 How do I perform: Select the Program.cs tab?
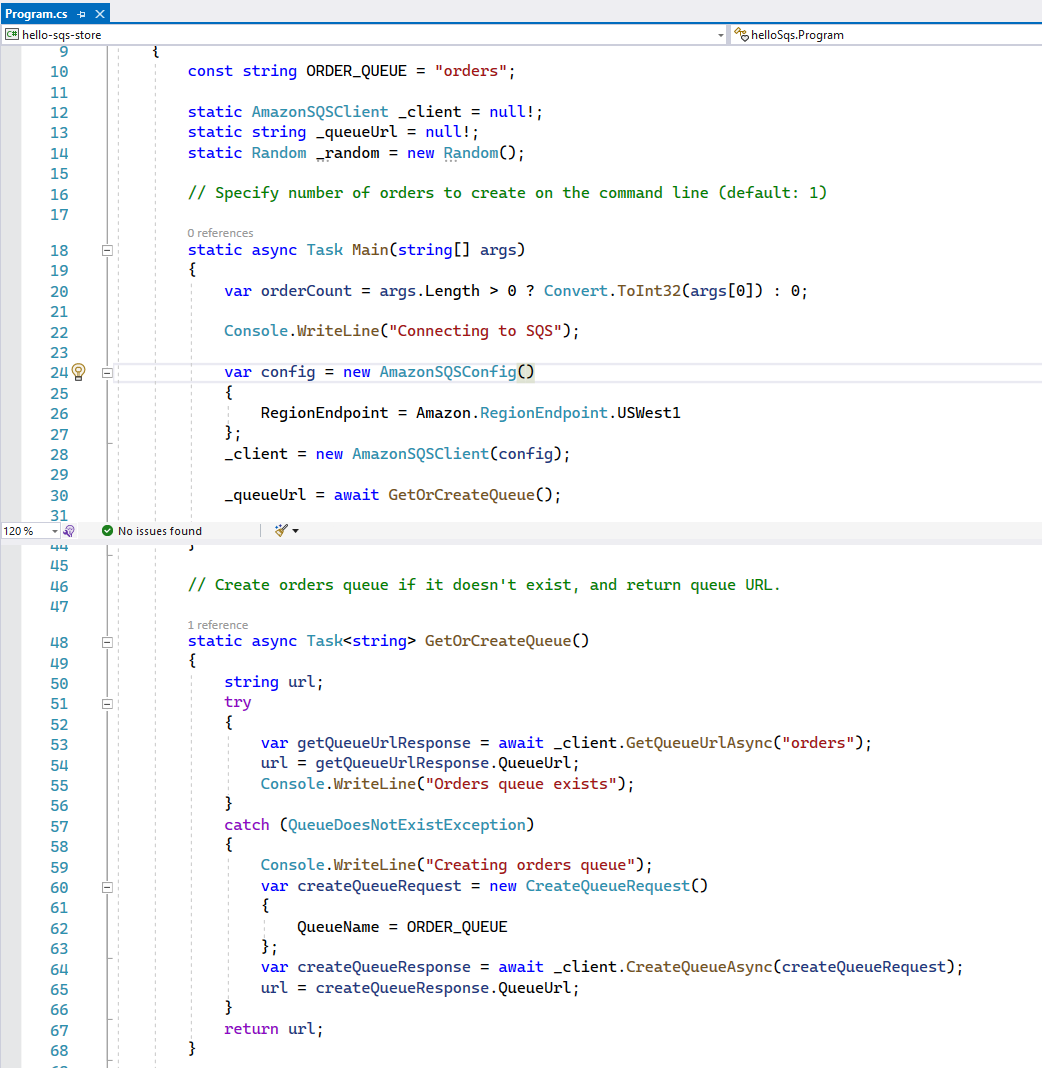click(36, 14)
